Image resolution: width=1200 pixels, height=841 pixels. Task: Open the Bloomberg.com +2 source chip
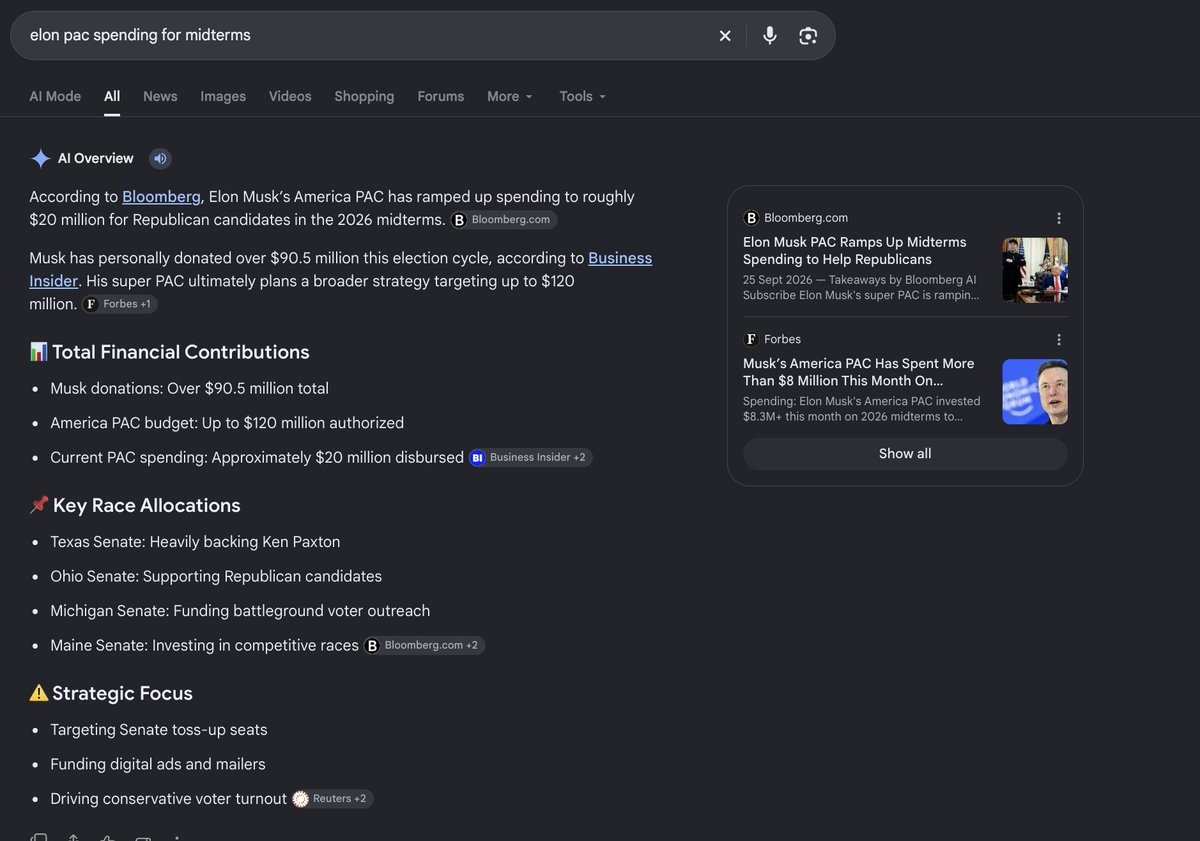tap(424, 646)
